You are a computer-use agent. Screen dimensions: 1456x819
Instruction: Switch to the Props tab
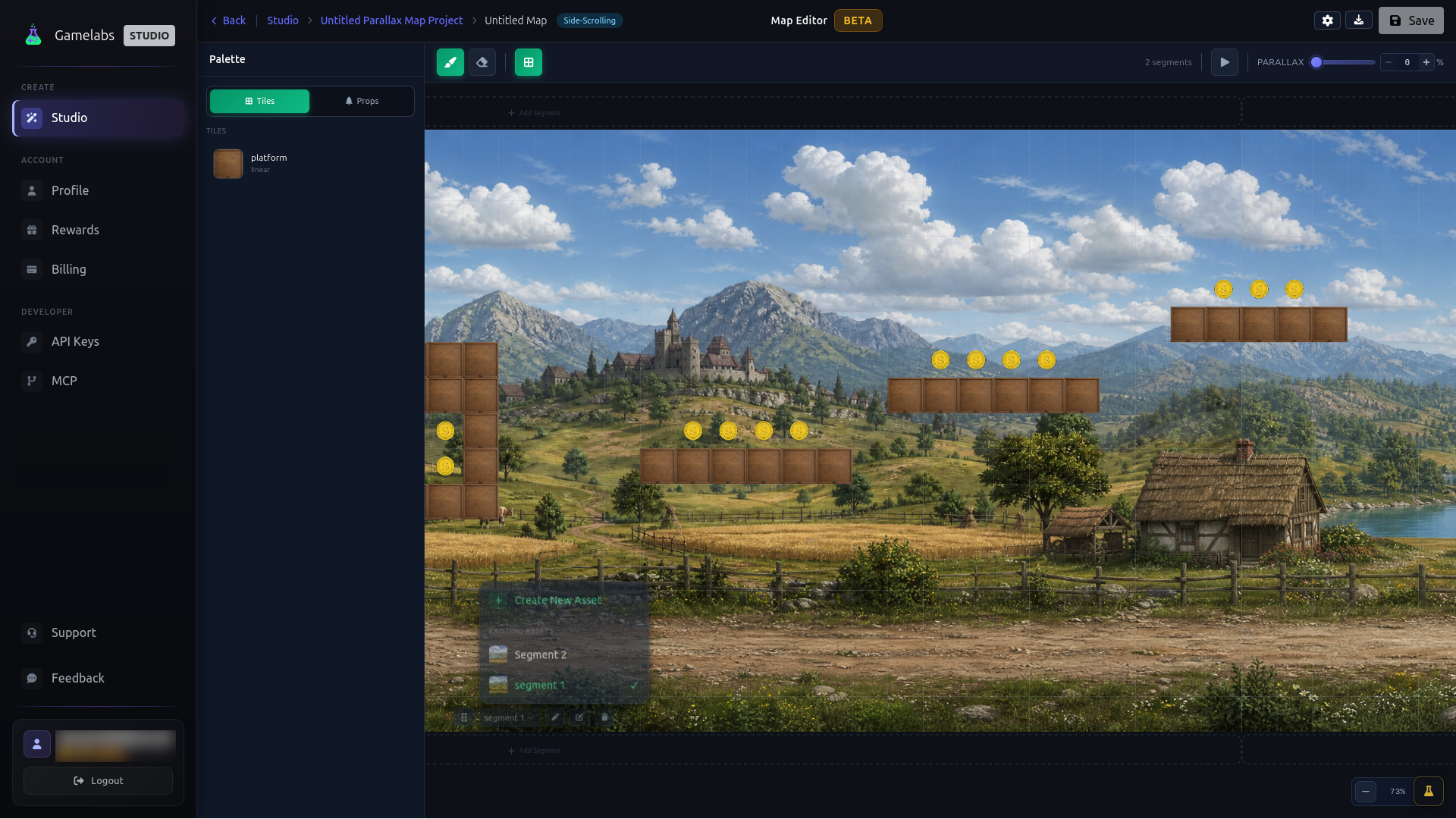tap(362, 101)
